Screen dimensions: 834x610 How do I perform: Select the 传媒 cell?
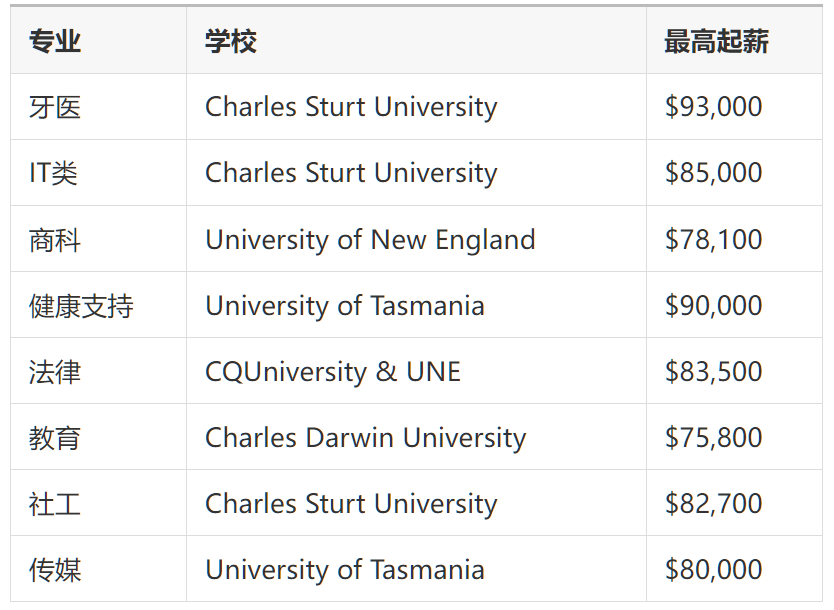click(55, 570)
